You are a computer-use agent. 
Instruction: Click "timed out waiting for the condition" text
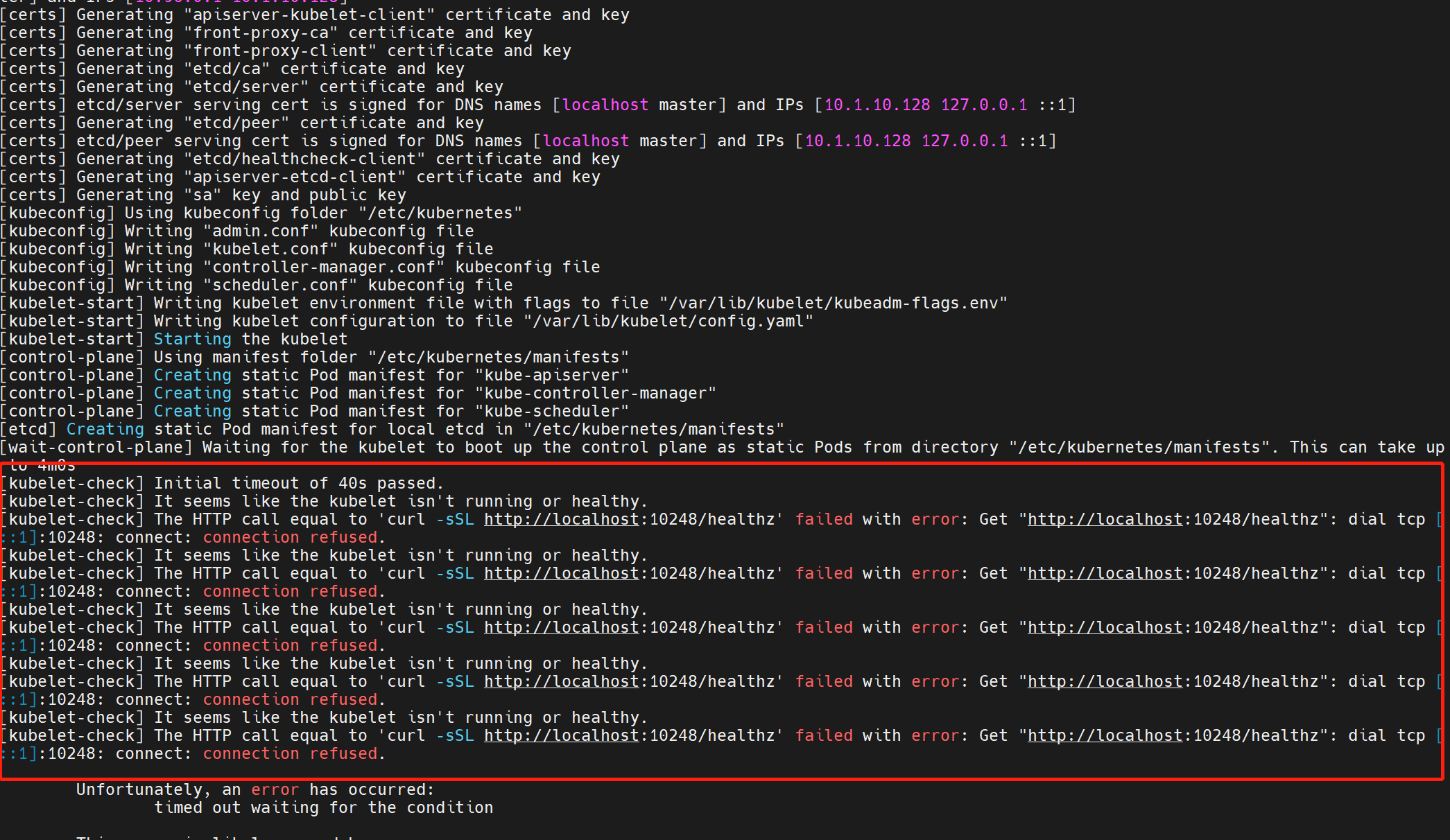323,807
